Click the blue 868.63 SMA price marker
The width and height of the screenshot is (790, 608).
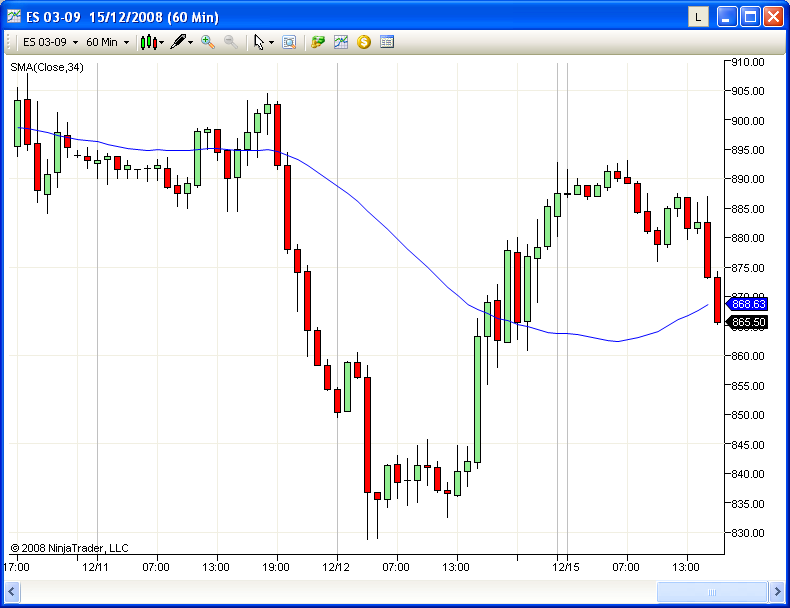click(x=747, y=304)
